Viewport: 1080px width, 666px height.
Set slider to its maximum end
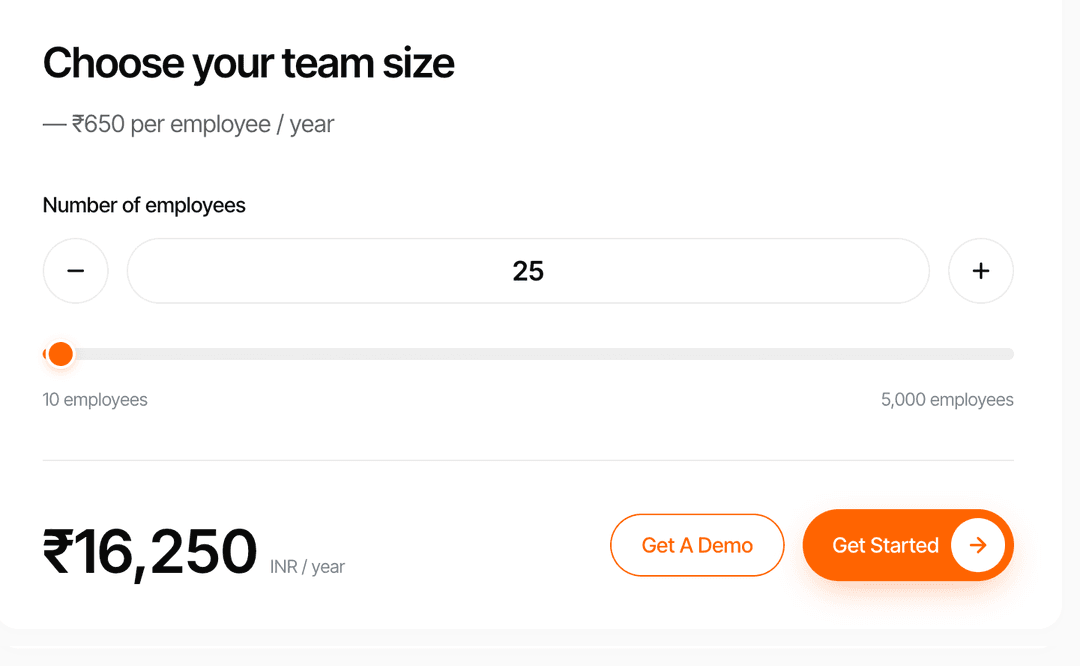(1009, 354)
